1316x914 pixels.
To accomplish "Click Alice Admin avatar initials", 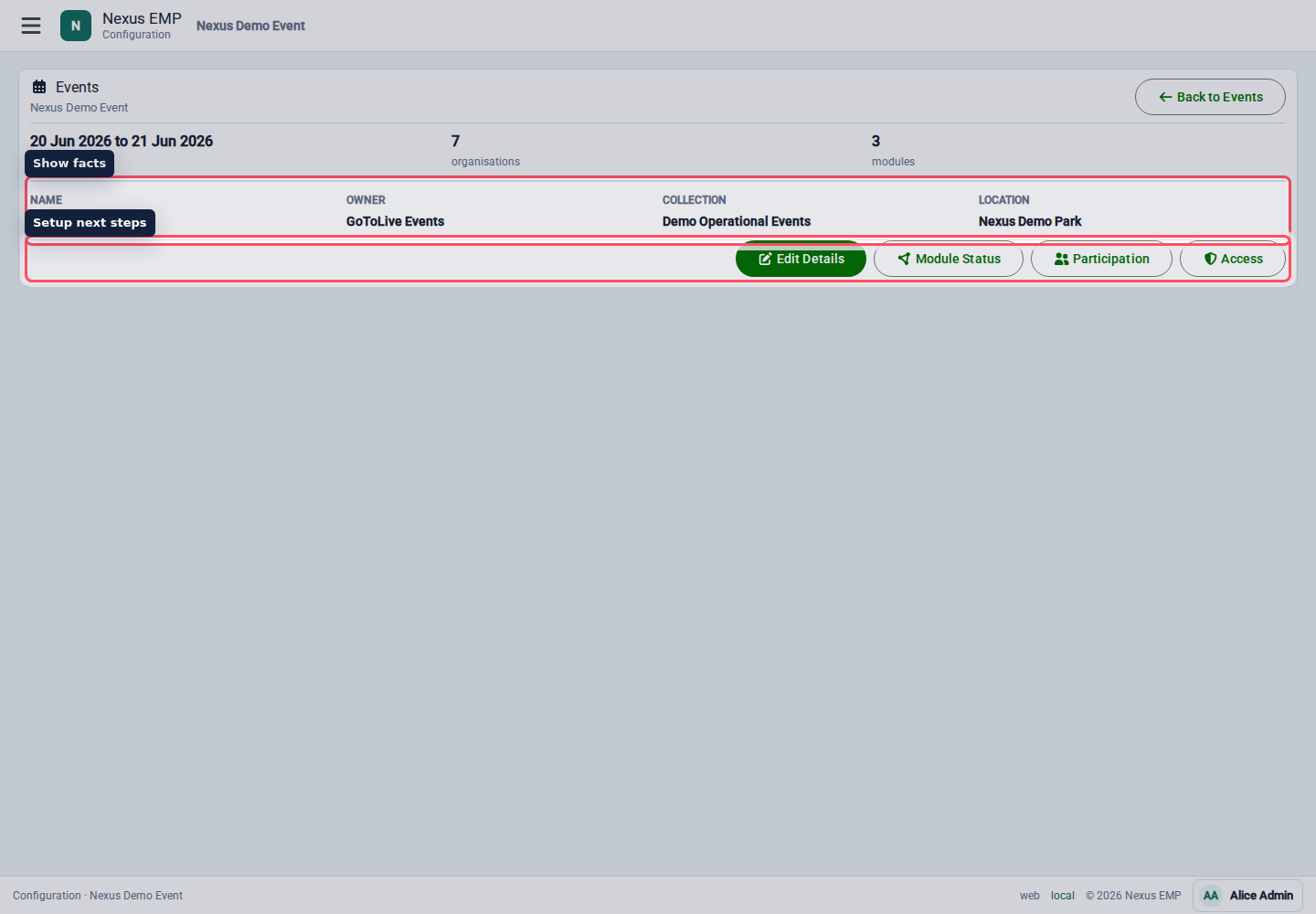I will pos(1211,896).
